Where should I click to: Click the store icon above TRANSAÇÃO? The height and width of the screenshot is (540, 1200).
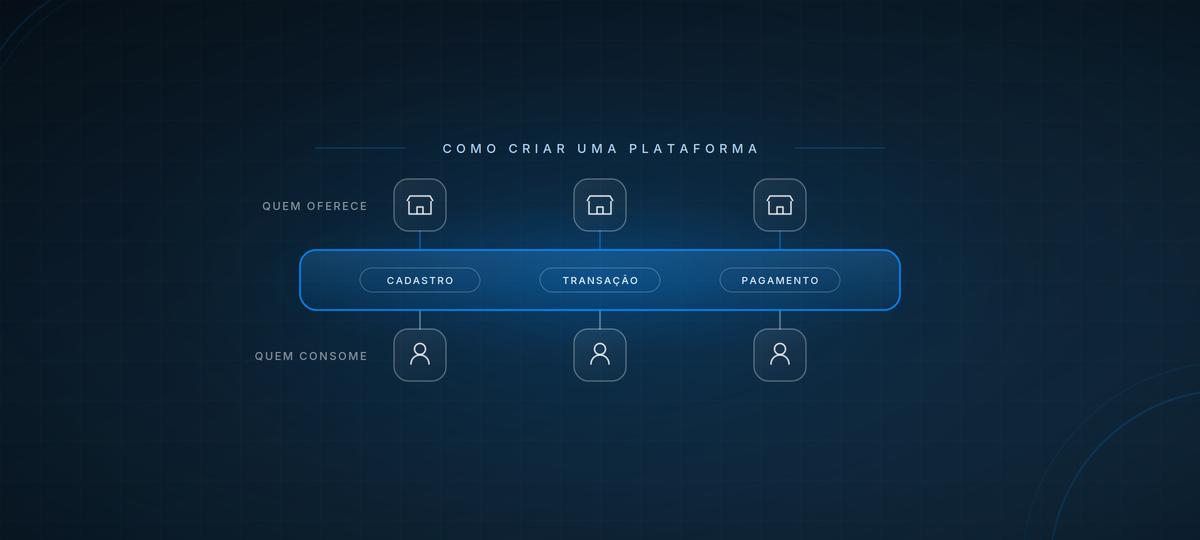[x=600, y=205]
